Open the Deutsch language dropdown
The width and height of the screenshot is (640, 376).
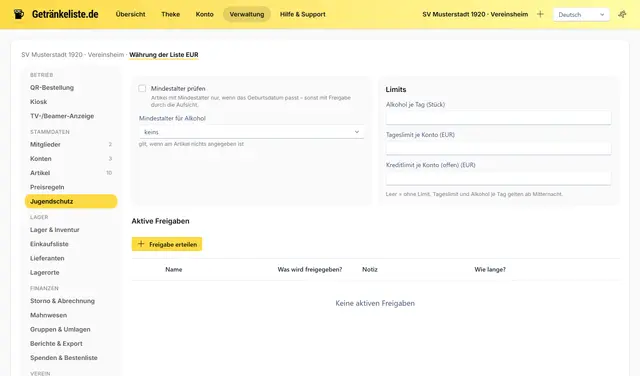tap(581, 15)
